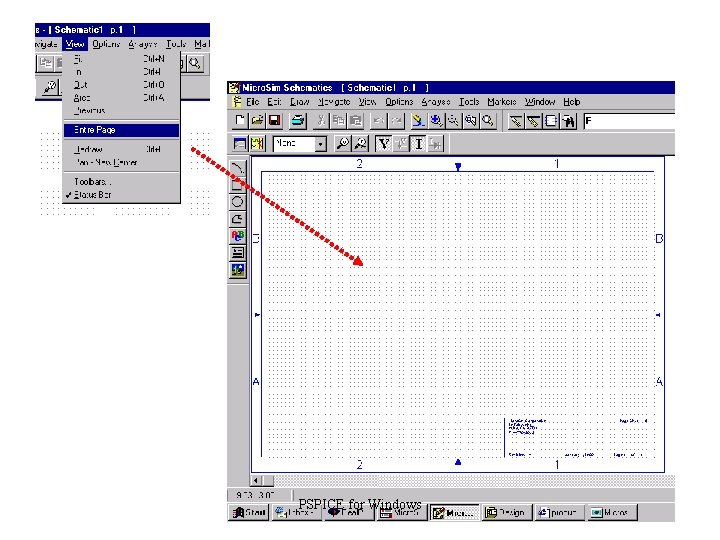Click the Zoom Out magnifier icon

(453, 121)
